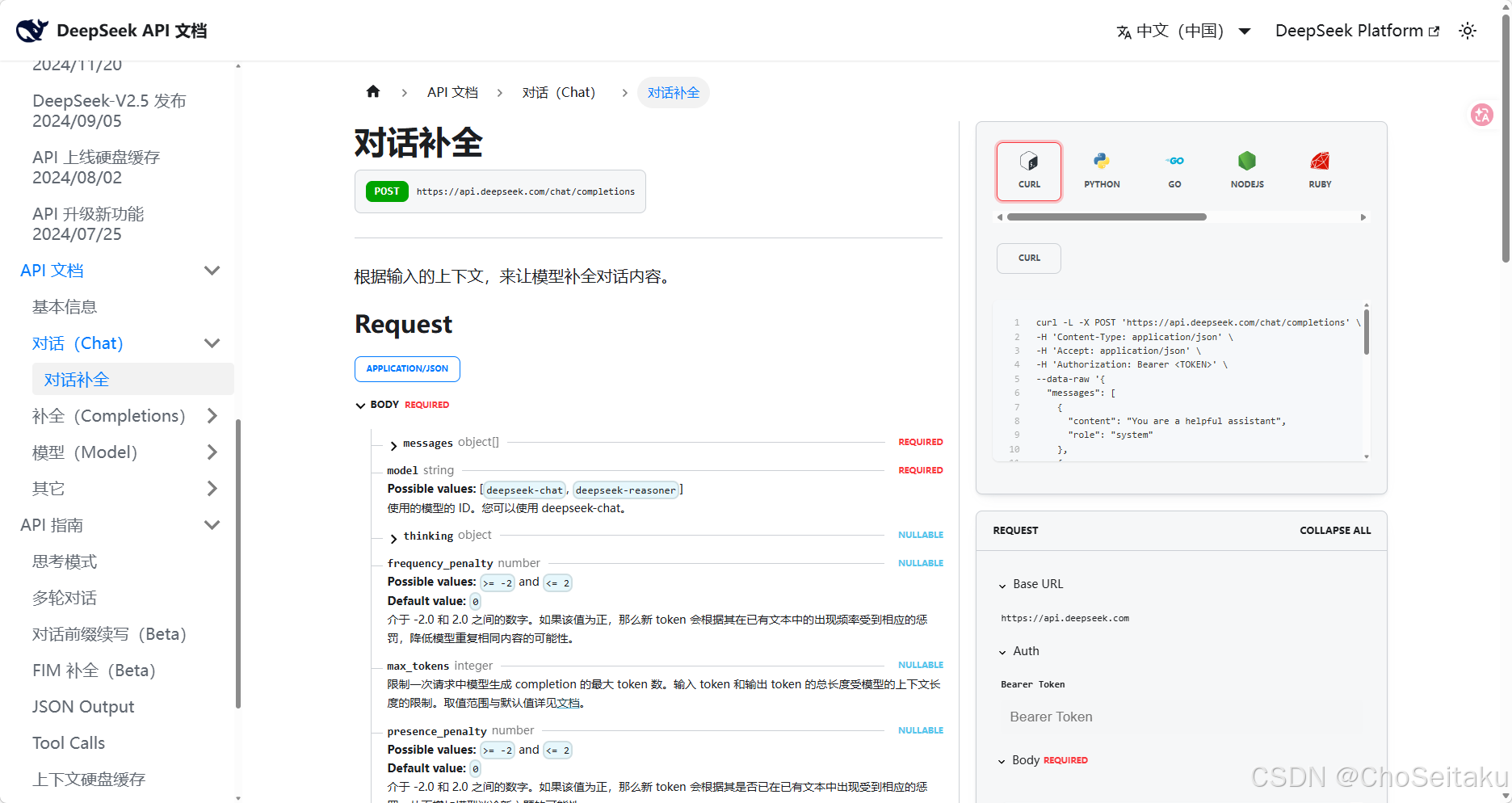
Task: Click the DeepSeek API 文档 site title
Action: pyautogui.click(x=132, y=31)
